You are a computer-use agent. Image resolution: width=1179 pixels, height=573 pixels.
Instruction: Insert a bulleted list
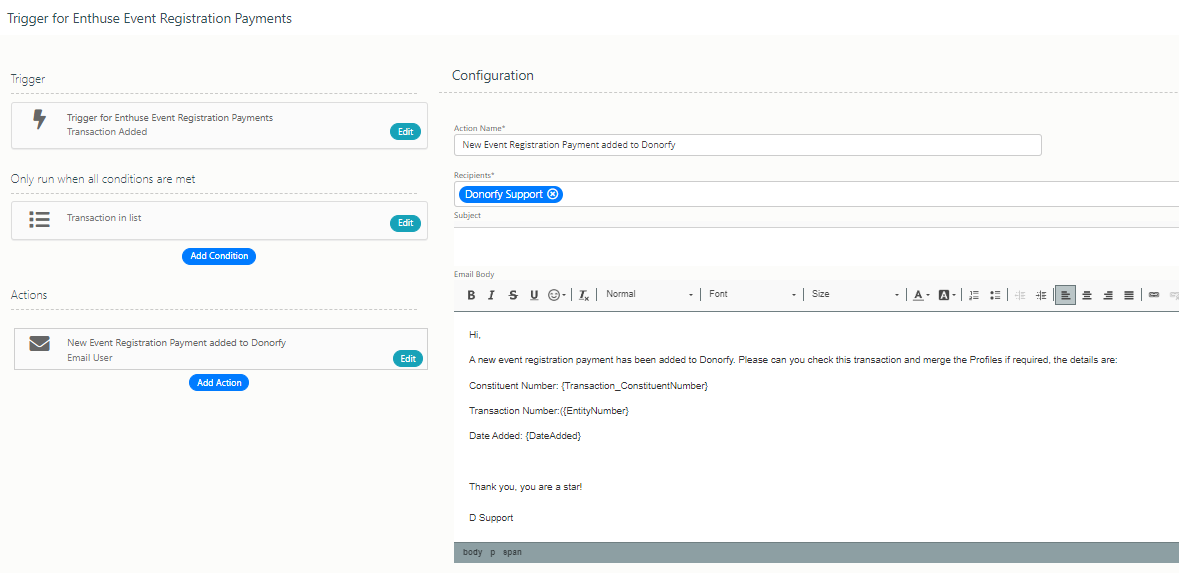pos(995,295)
